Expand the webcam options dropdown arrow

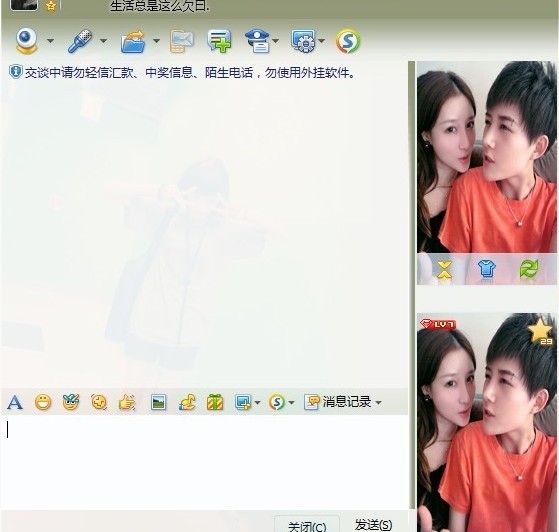(51, 41)
